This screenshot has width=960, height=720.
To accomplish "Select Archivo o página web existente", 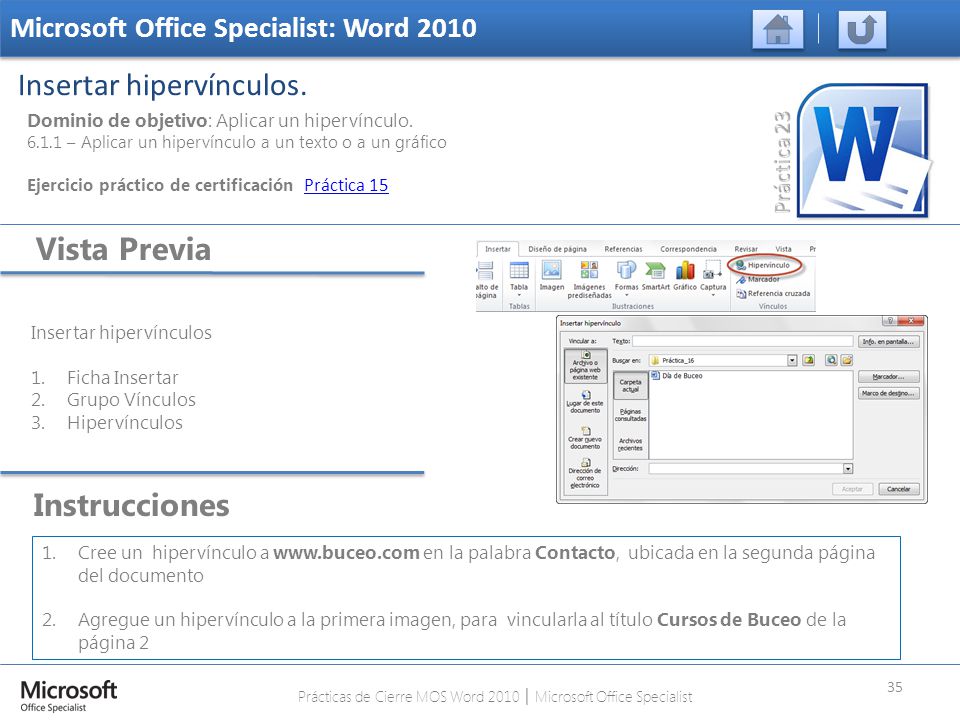I will point(585,366).
